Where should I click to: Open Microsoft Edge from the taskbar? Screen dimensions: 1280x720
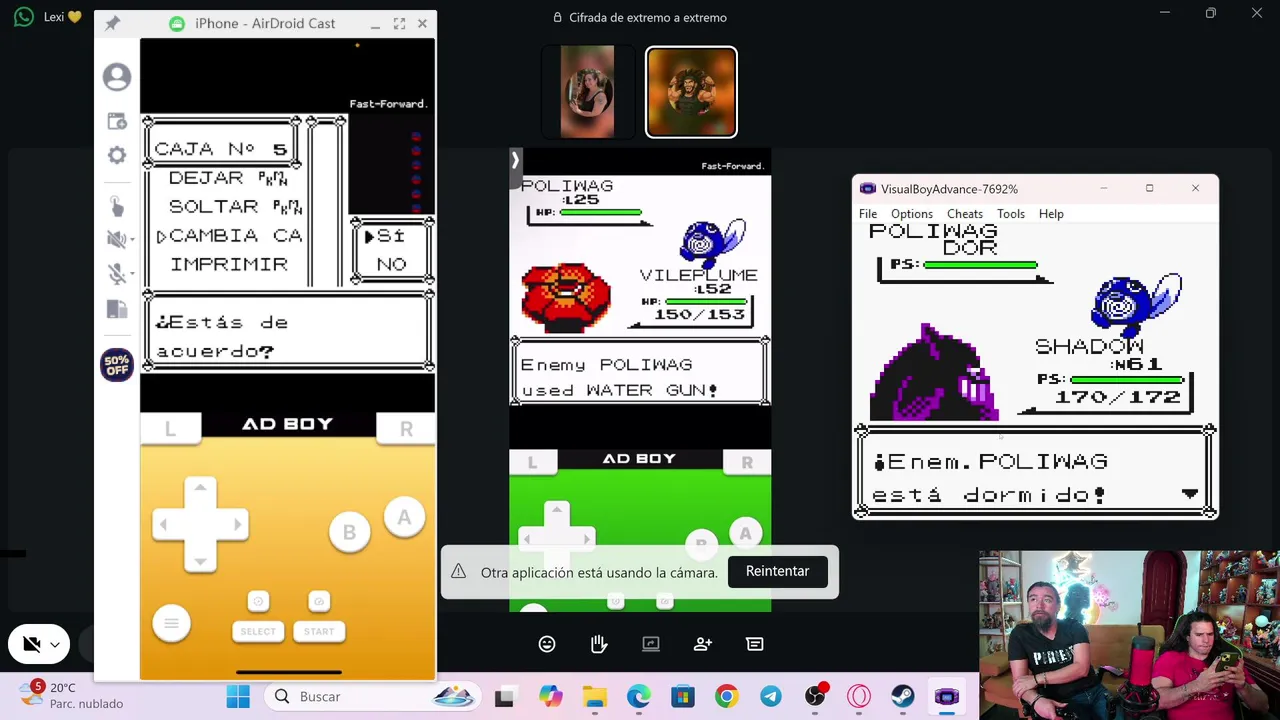click(638, 697)
